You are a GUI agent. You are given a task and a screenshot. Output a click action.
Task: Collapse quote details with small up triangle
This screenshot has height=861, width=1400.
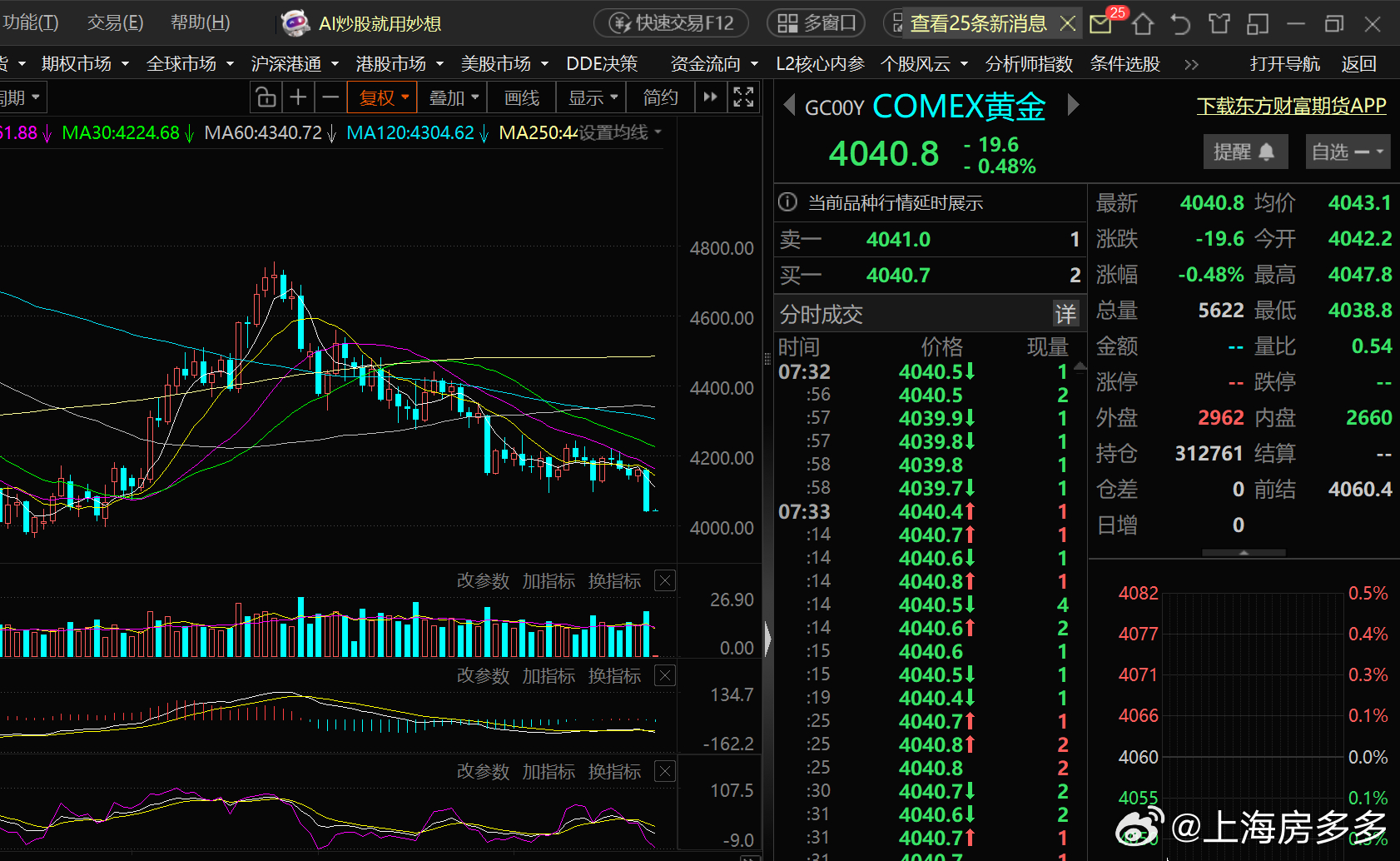(1244, 553)
